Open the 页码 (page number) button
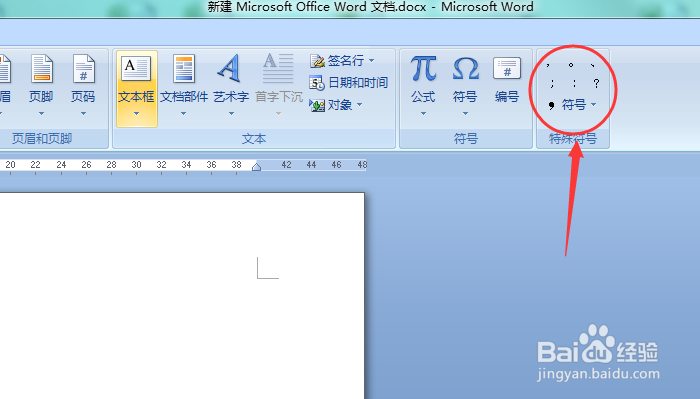 click(x=83, y=85)
